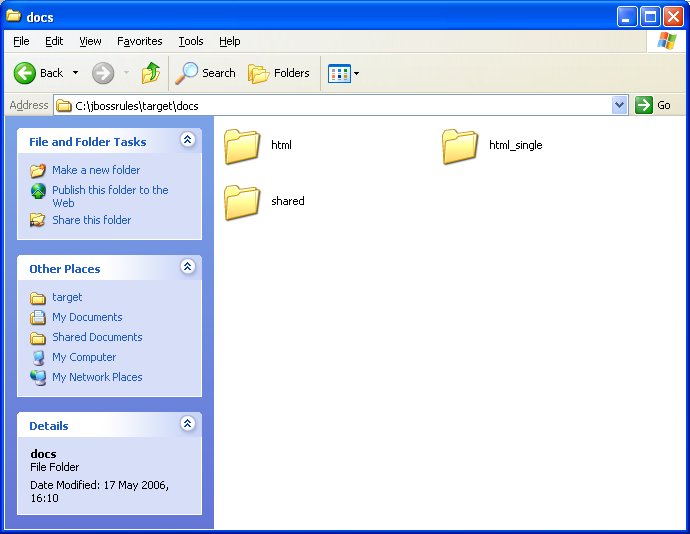Click the html folder name label
The width and height of the screenshot is (690, 534).
tap(281, 145)
